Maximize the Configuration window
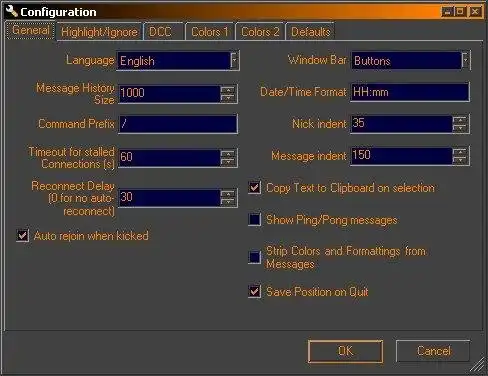Image resolution: width=488 pixels, height=376 pixels. [460, 12]
